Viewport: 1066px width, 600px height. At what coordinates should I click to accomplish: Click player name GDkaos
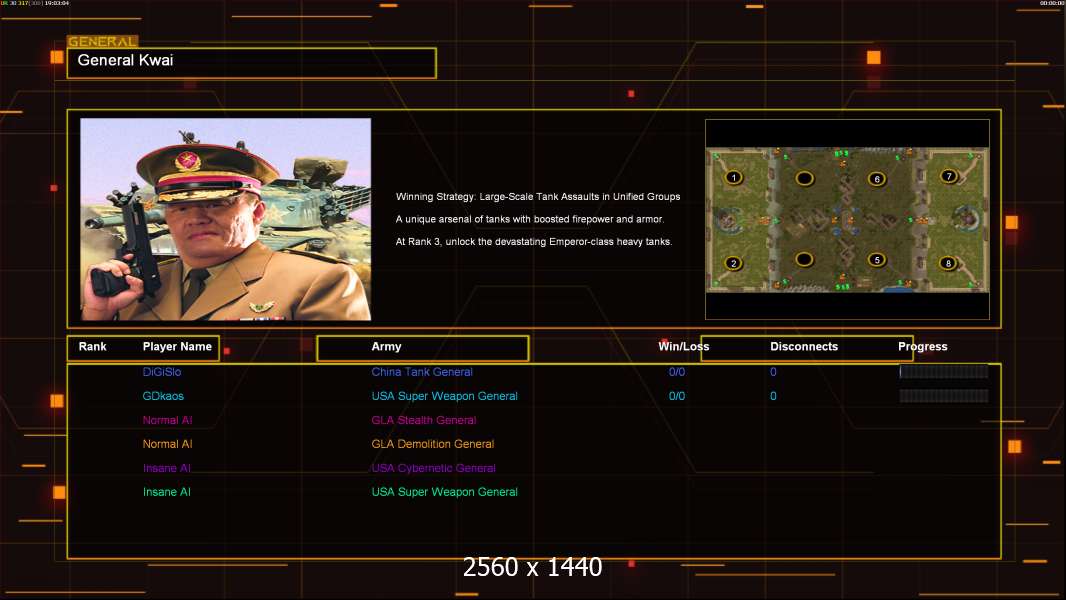[x=163, y=396]
